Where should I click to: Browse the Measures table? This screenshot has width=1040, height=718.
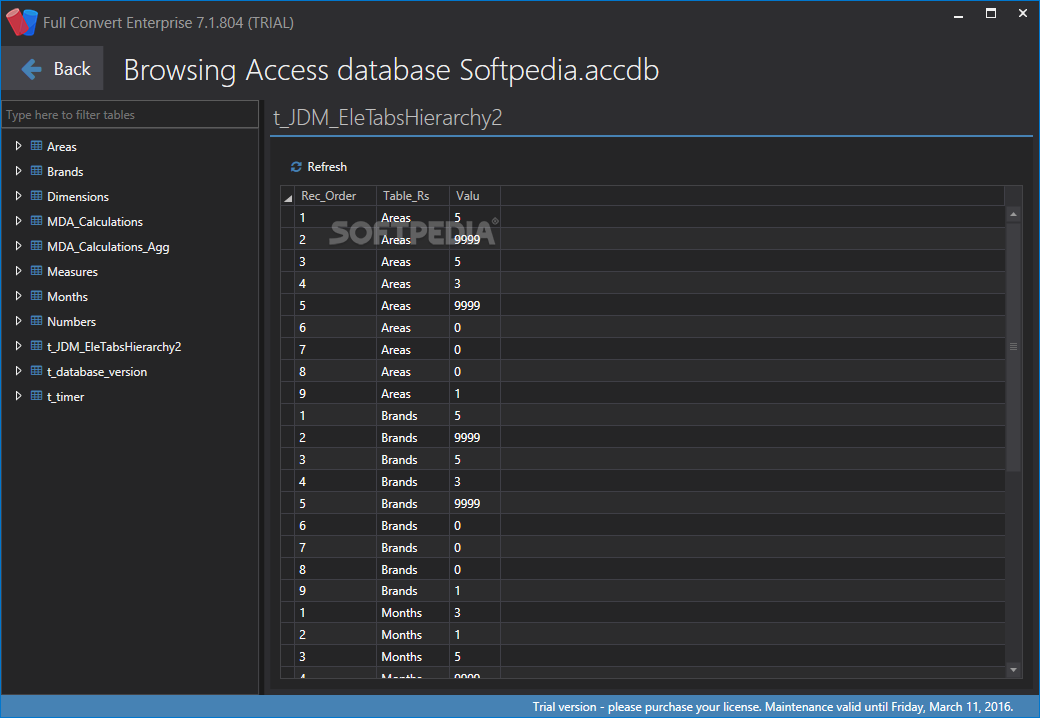point(72,272)
